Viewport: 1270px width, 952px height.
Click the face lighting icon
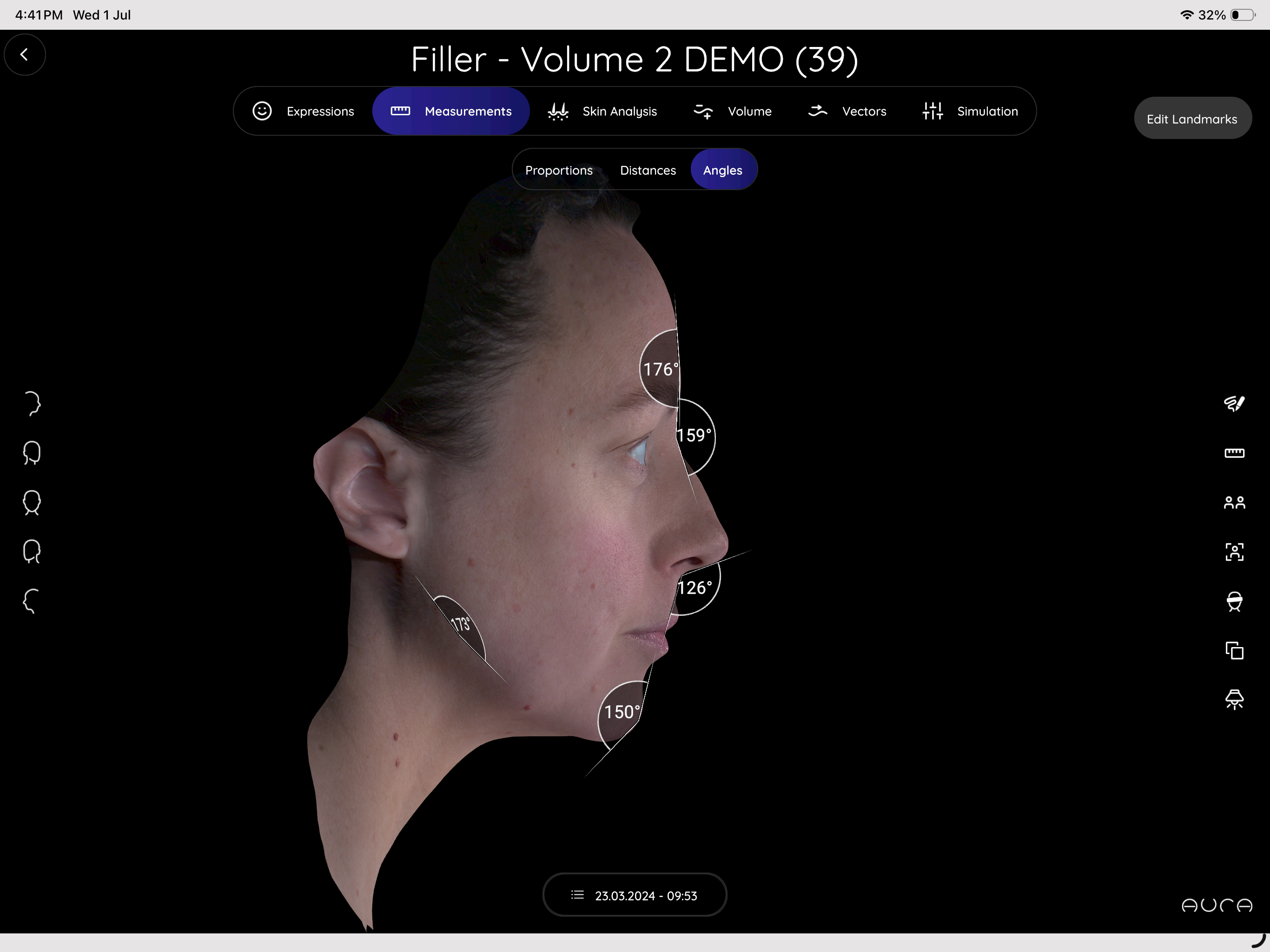[x=1234, y=700]
